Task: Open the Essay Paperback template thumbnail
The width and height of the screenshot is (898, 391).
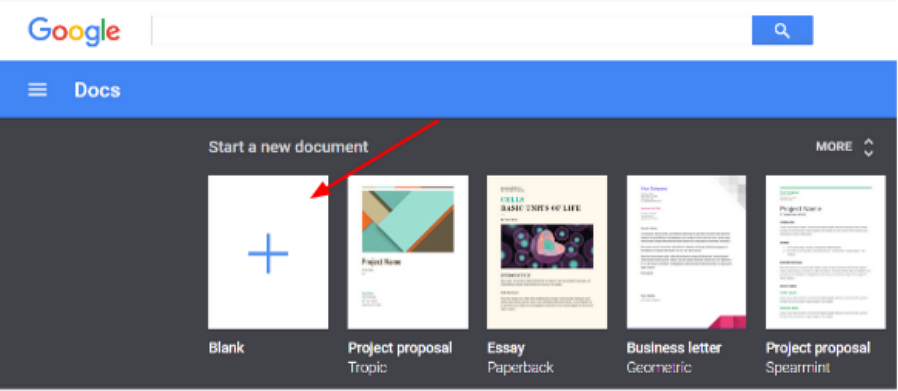Action: [547, 252]
